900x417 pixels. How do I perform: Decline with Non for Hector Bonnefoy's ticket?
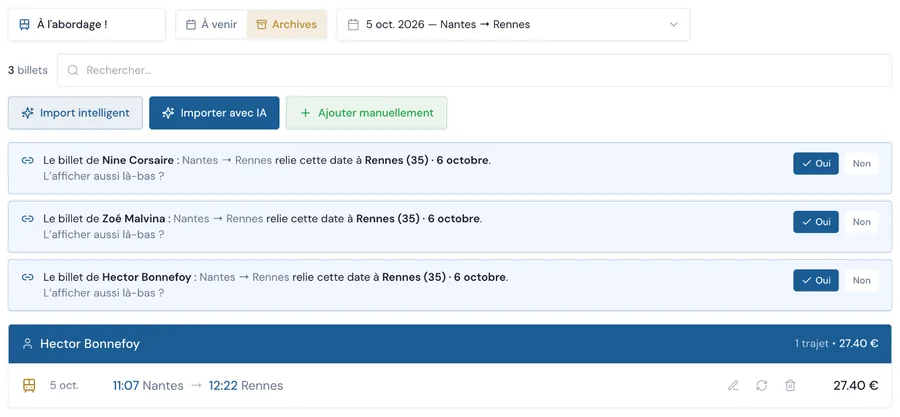pos(862,280)
